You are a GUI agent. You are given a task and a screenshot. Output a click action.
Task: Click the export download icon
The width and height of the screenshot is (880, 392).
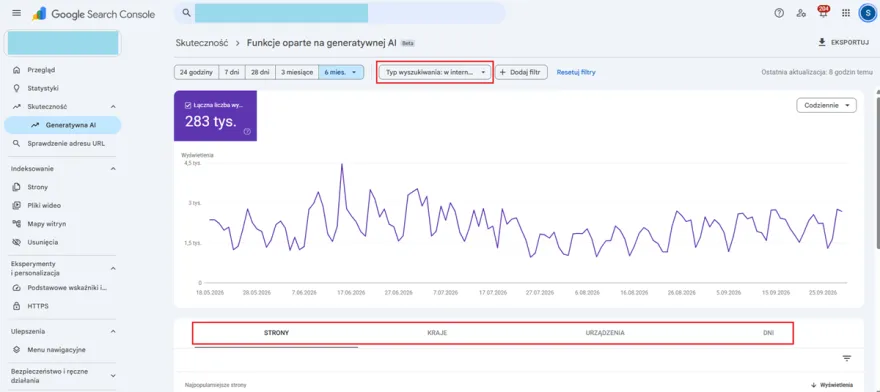point(822,43)
